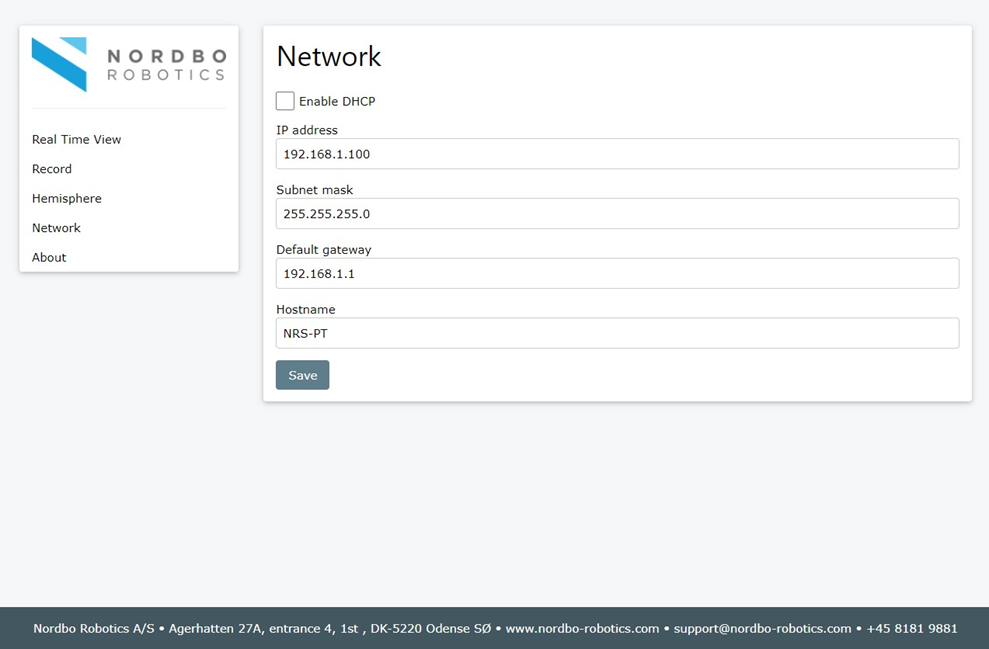Click Nordbo Robotics A/S footer text

94,629
